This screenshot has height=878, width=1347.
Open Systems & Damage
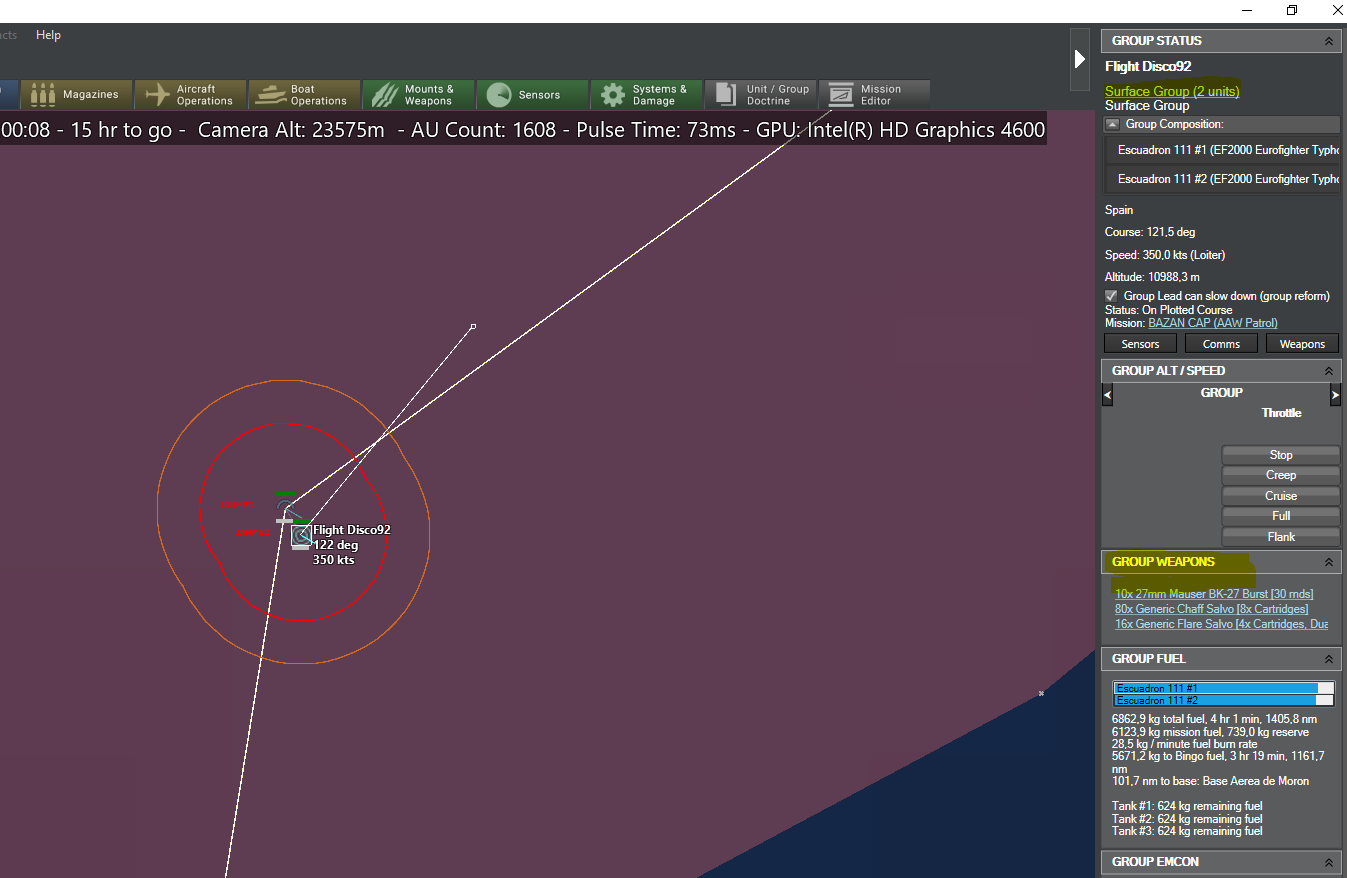tap(646, 95)
